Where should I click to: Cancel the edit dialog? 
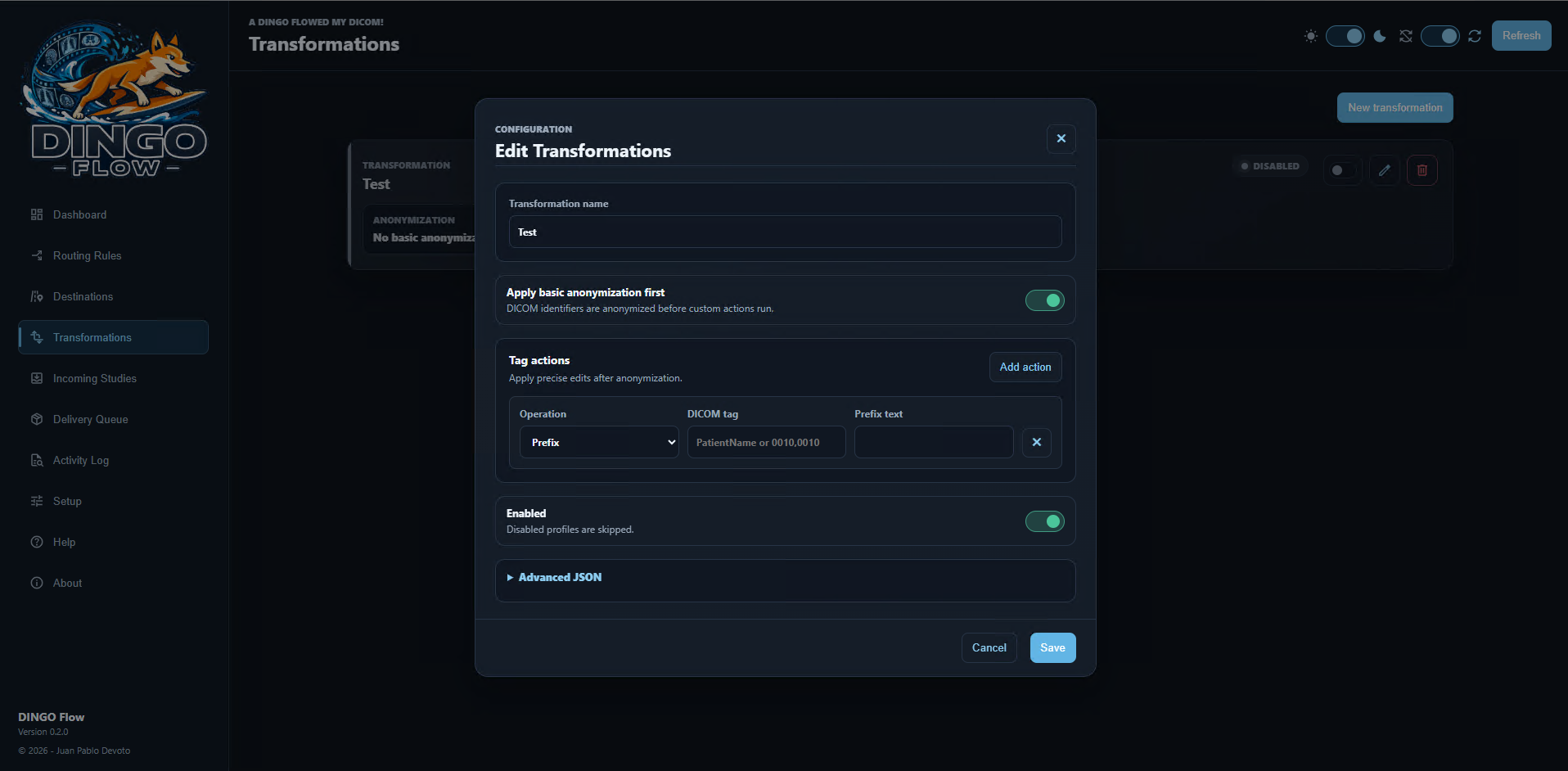pos(989,648)
